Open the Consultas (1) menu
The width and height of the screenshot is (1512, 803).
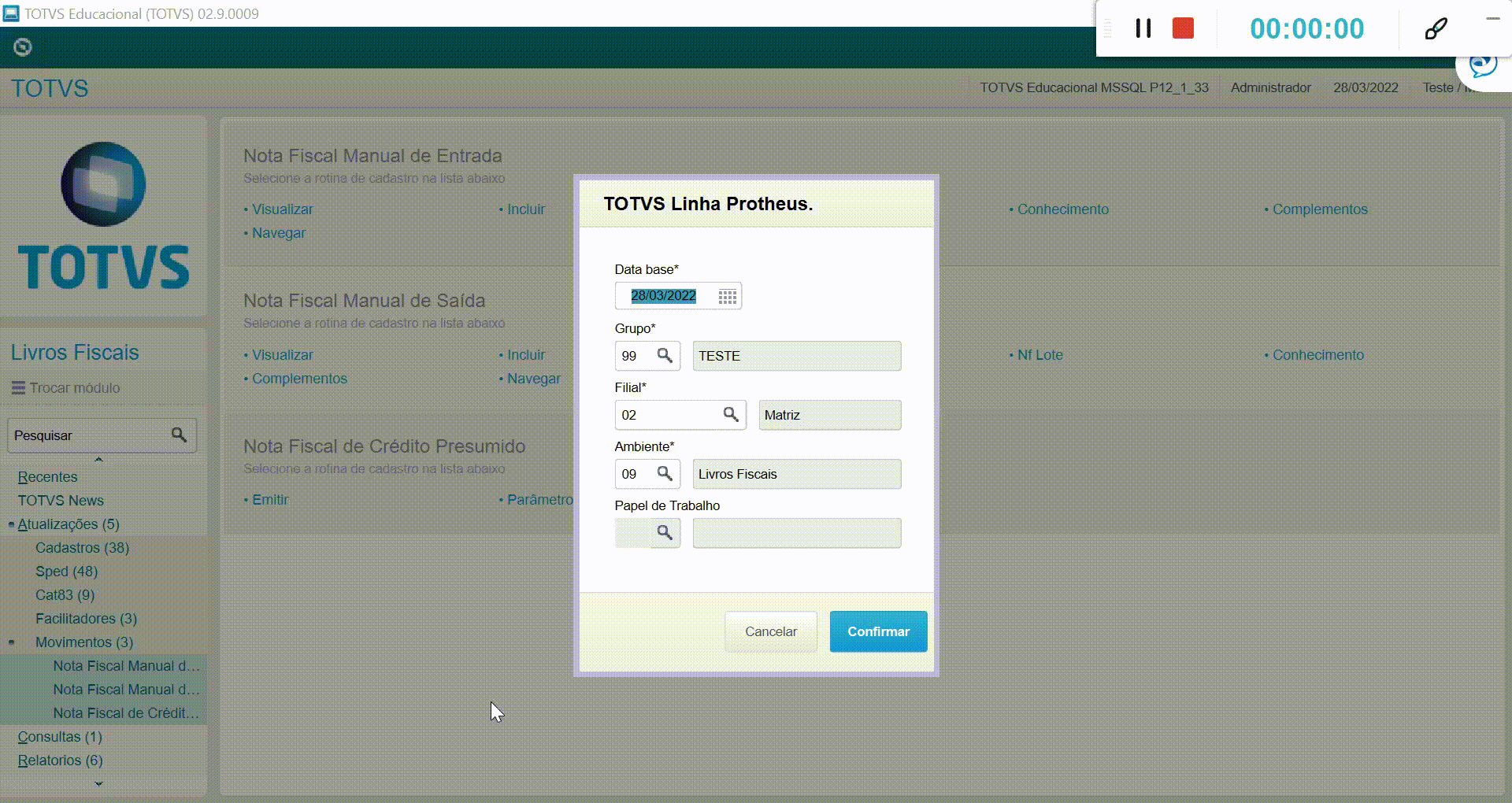click(x=60, y=737)
